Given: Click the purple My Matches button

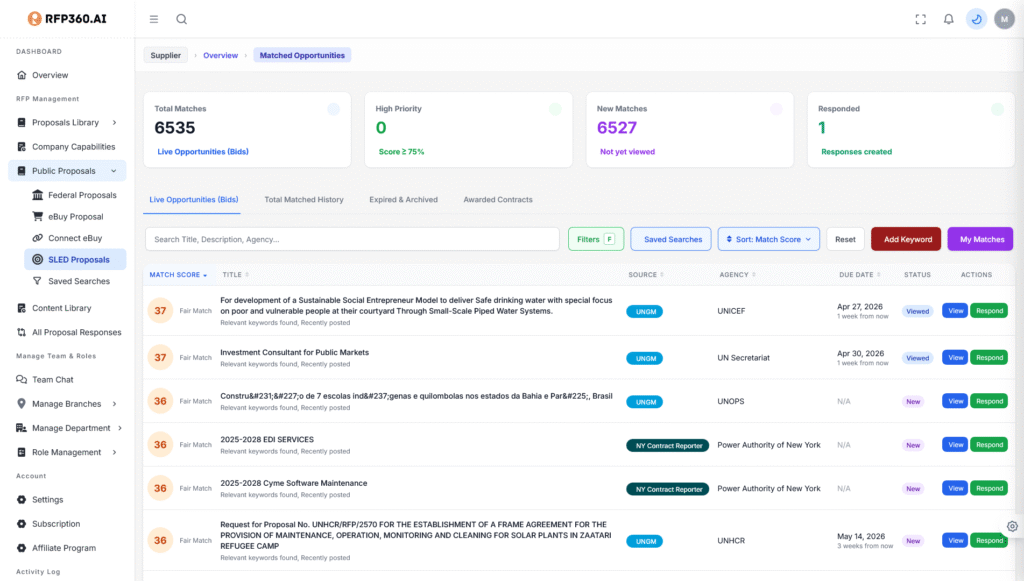Looking at the screenshot, I should pyautogui.click(x=980, y=240).
